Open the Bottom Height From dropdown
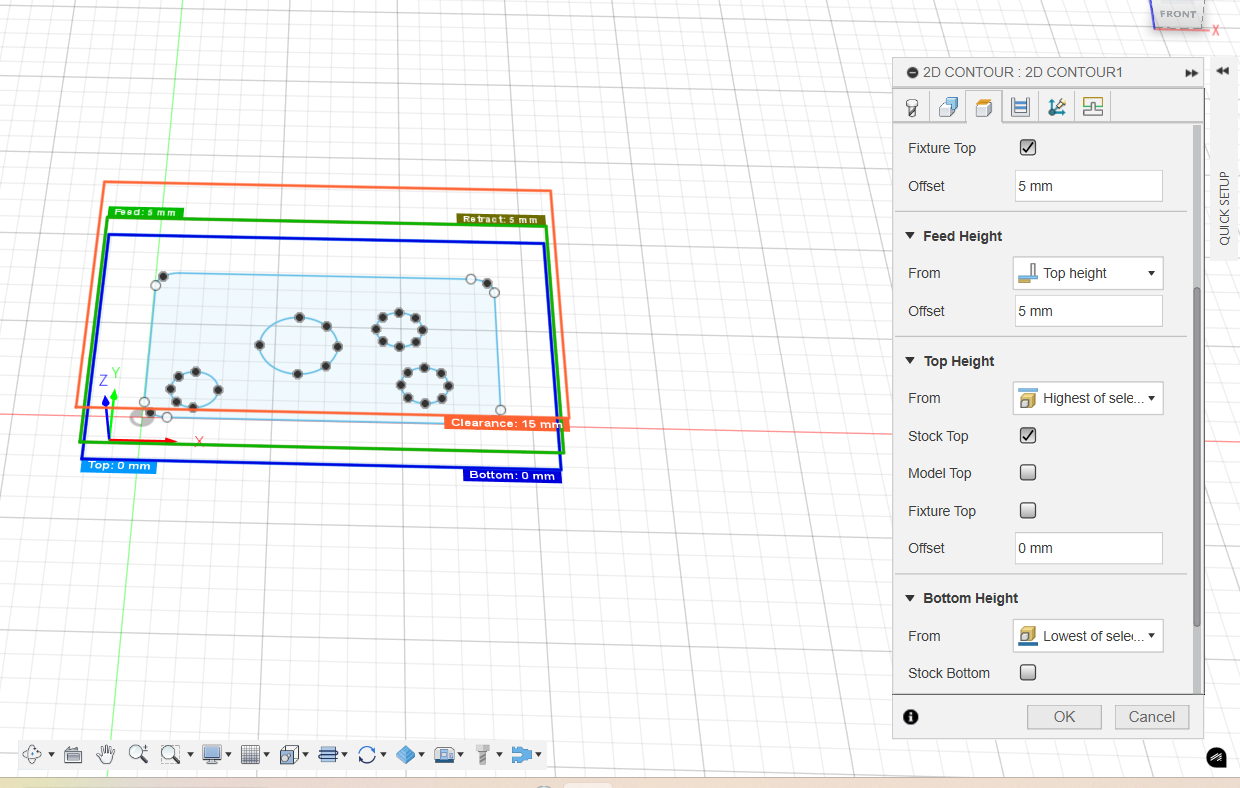 [x=1088, y=636]
